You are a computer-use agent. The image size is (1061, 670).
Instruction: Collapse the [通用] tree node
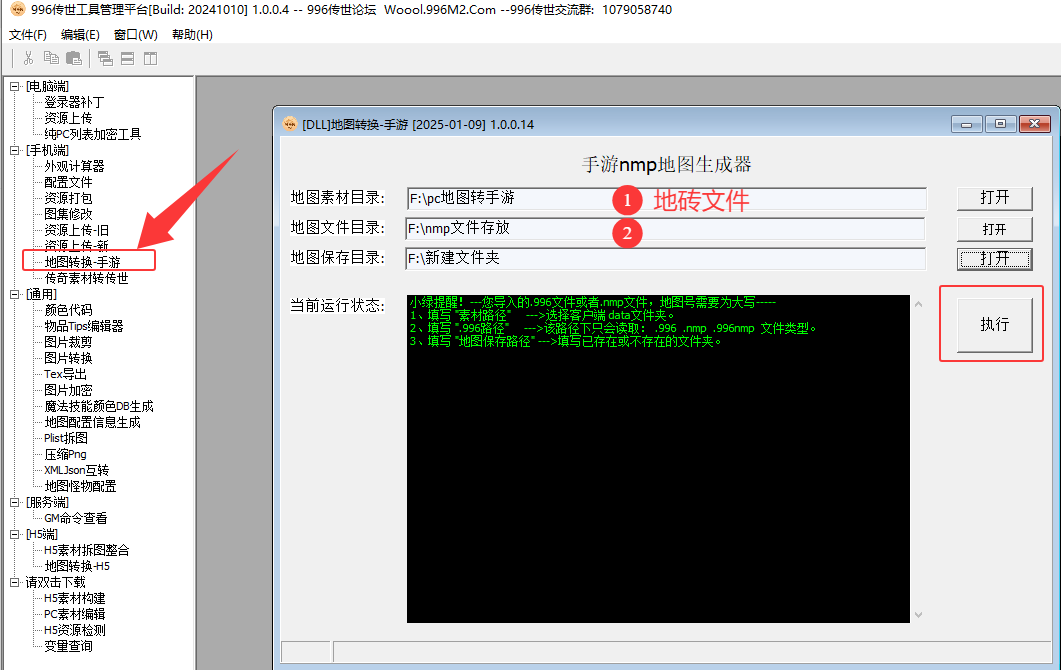pos(15,294)
